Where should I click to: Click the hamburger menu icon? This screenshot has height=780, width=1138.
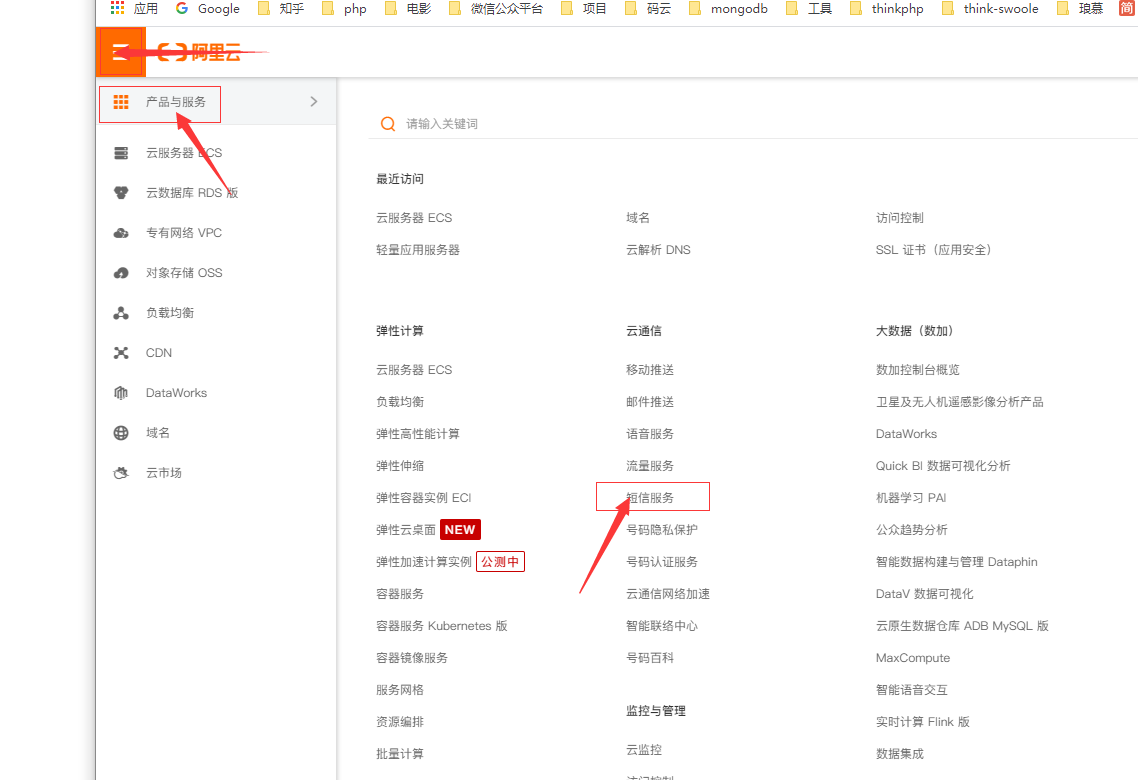(x=120, y=52)
